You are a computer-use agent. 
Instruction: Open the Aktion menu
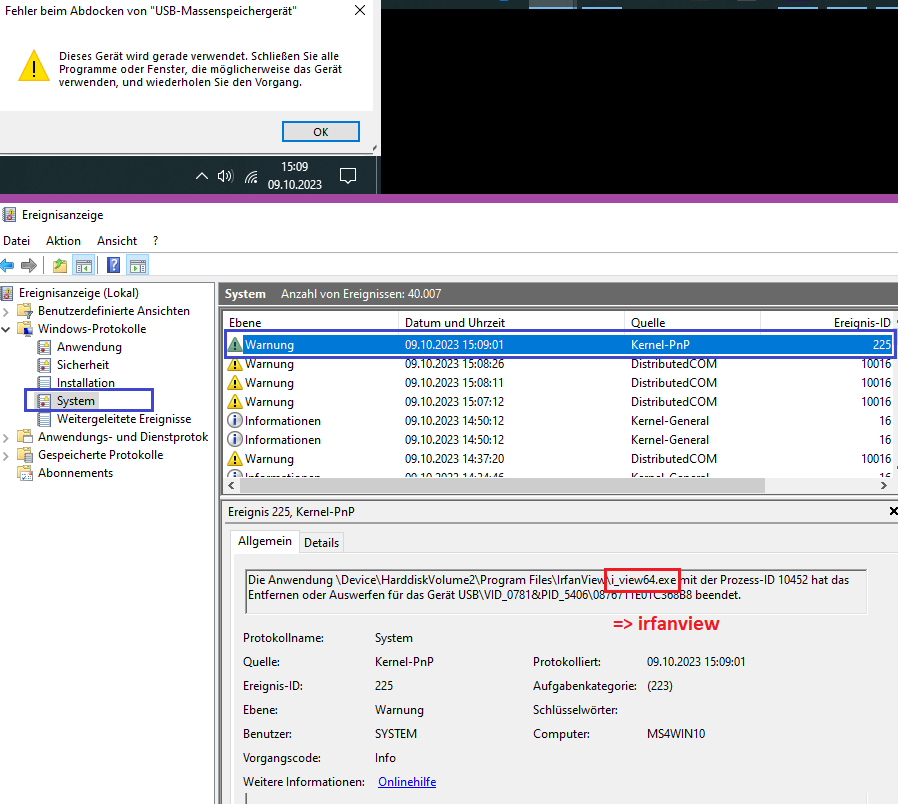(63, 240)
